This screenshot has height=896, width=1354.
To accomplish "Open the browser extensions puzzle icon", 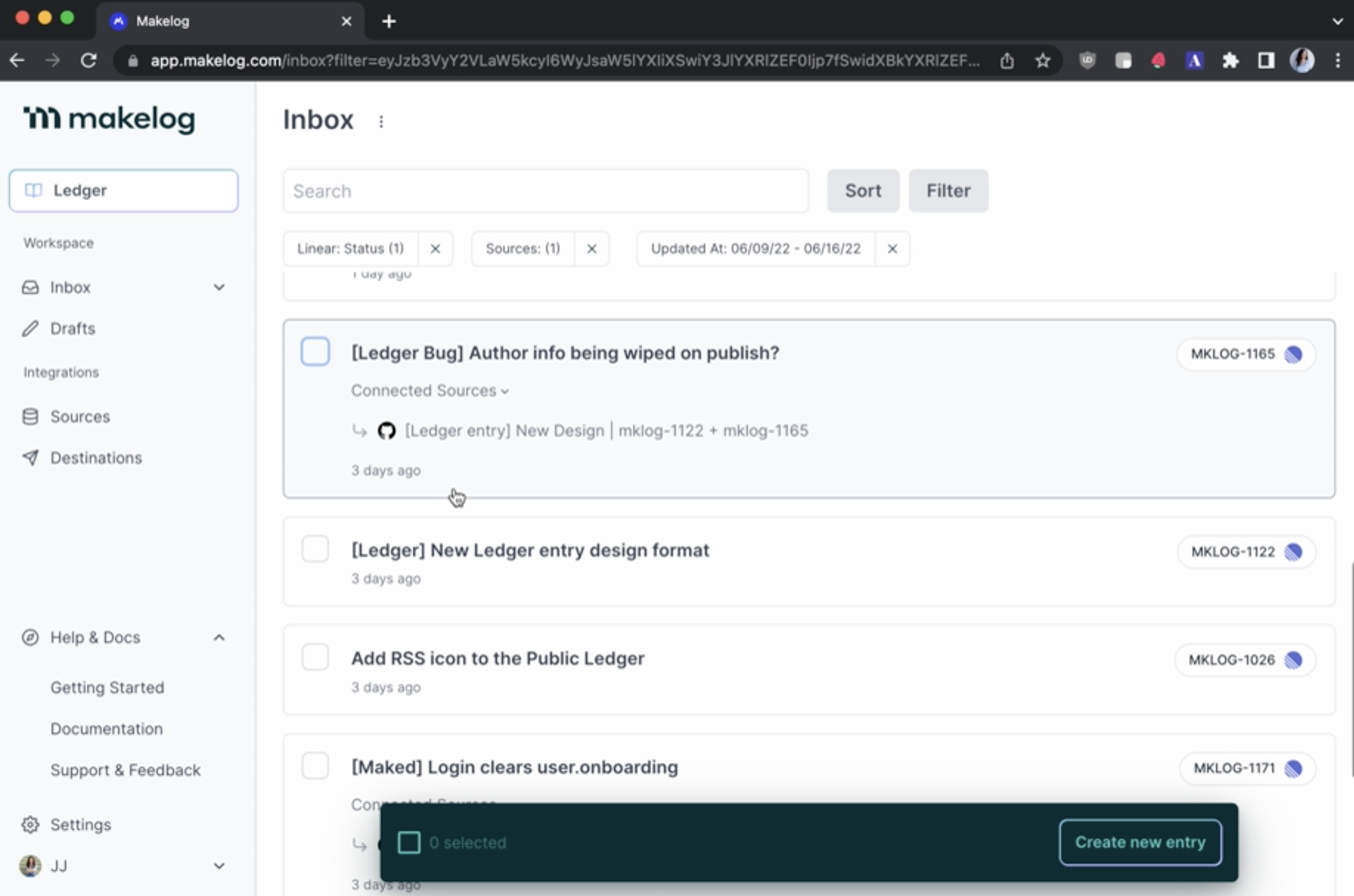I will click(x=1230, y=60).
